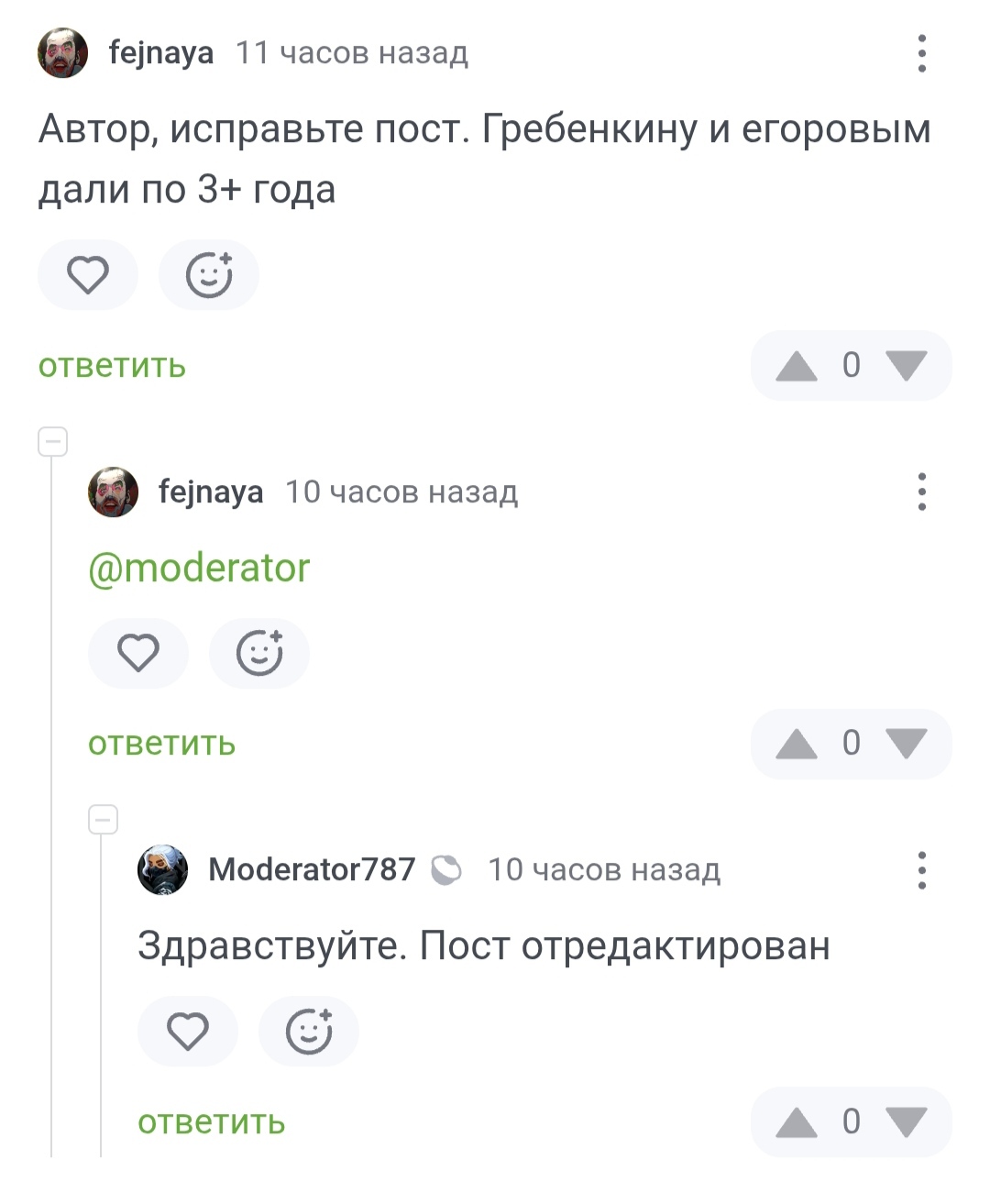Add emoji reaction to Moderator787's reply
This screenshot has height=1204, width=990.
309,1032
